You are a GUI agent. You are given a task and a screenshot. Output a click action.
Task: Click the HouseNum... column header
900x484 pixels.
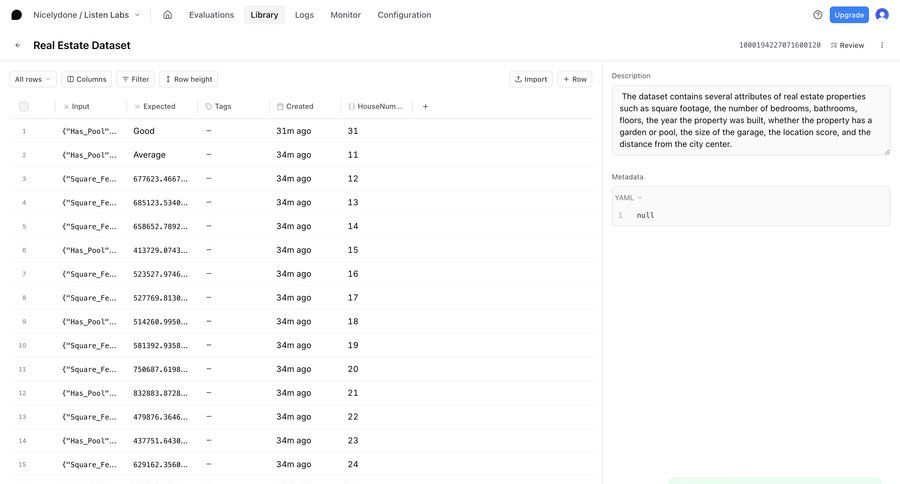(375, 106)
